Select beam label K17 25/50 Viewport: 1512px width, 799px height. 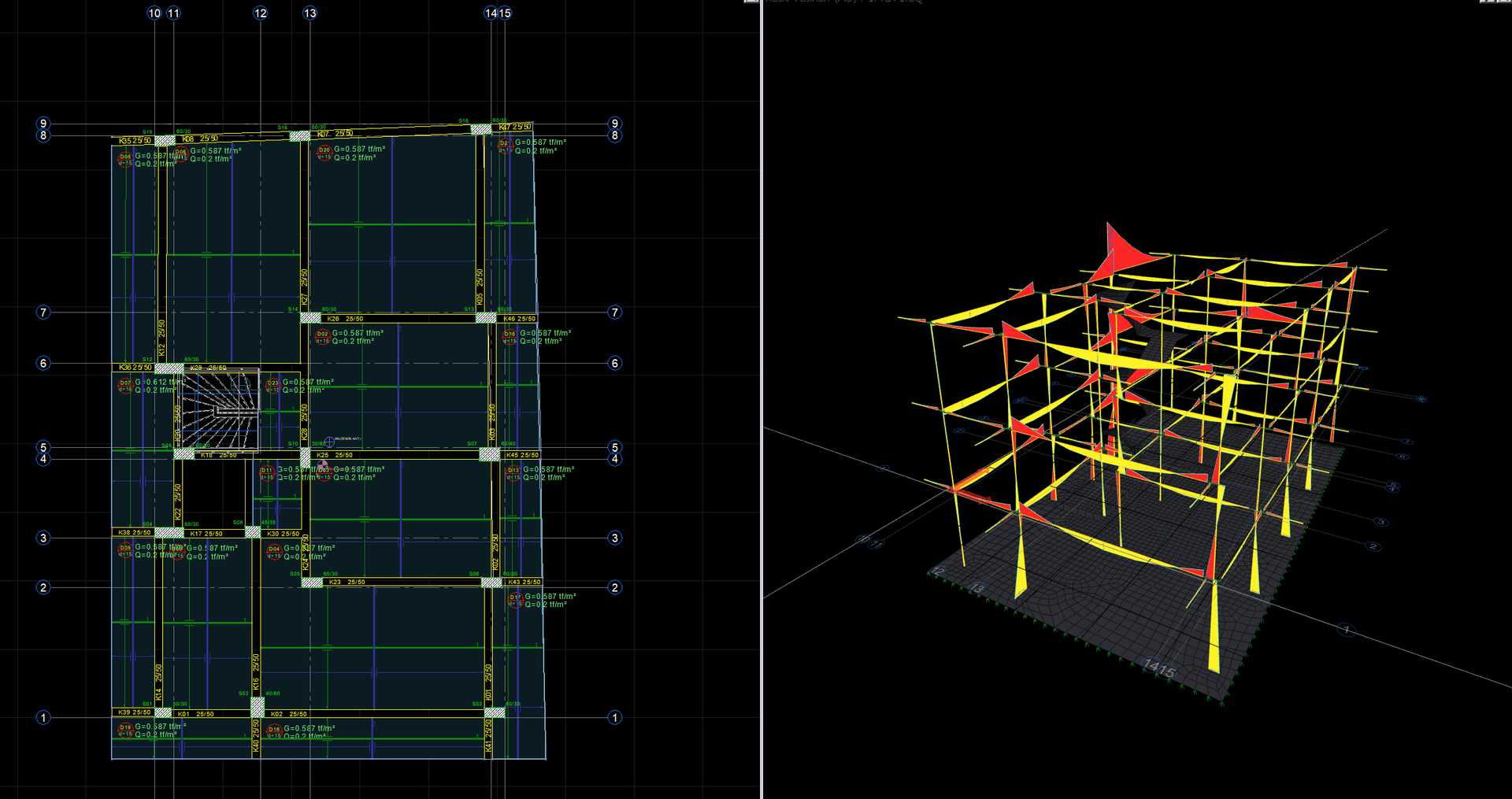tap(206, 534)
